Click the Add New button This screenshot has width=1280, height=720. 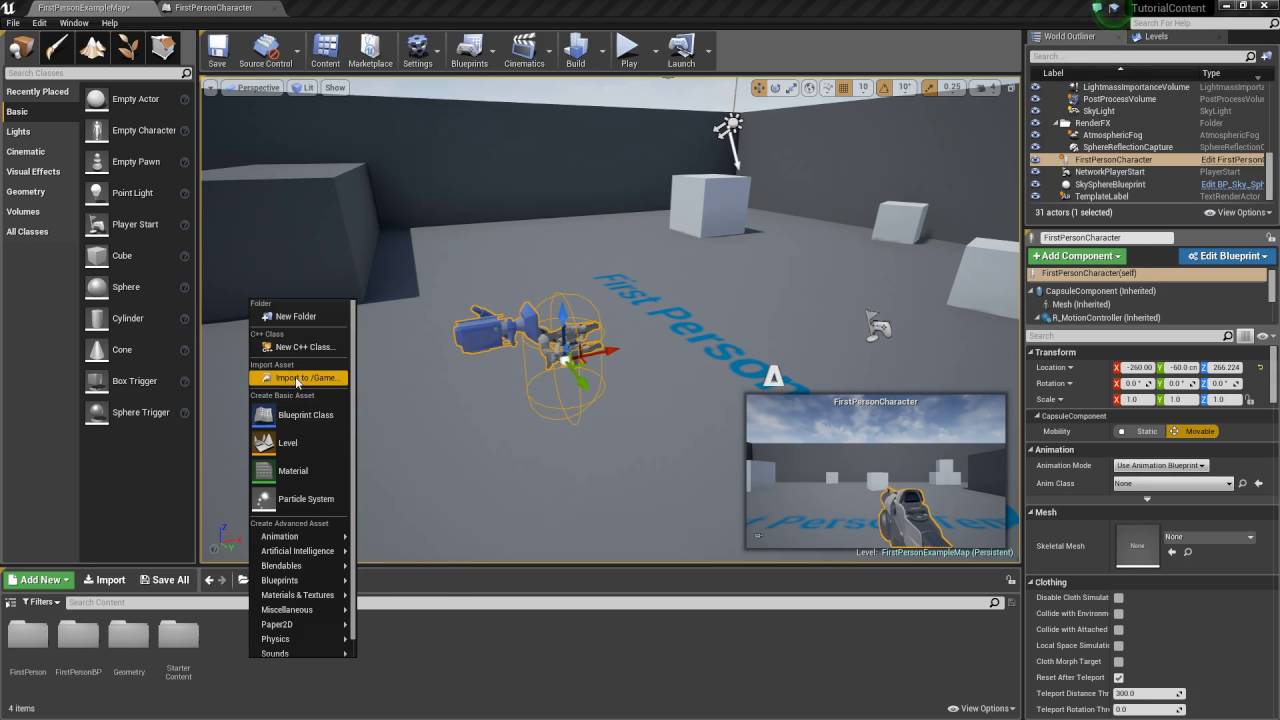coord(39,580)
